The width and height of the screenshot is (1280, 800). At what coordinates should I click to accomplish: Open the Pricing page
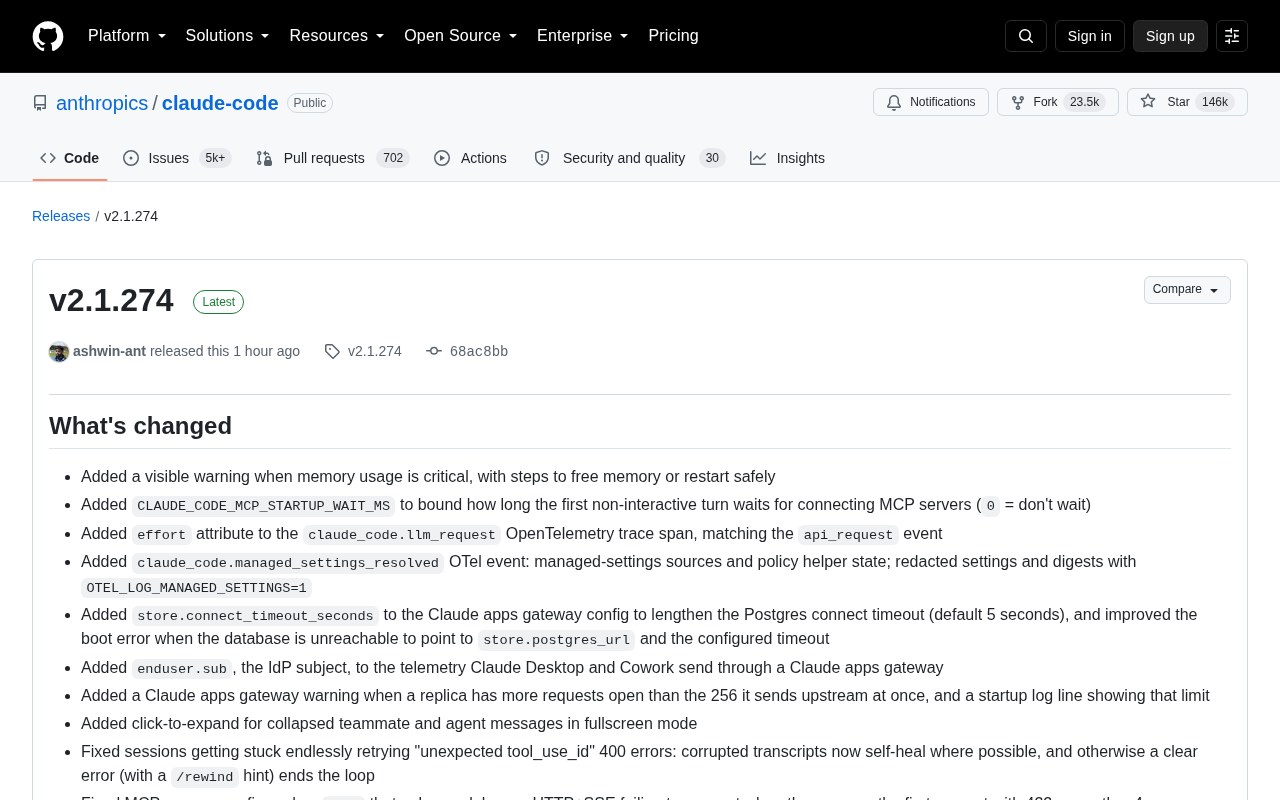coord(673,36)
